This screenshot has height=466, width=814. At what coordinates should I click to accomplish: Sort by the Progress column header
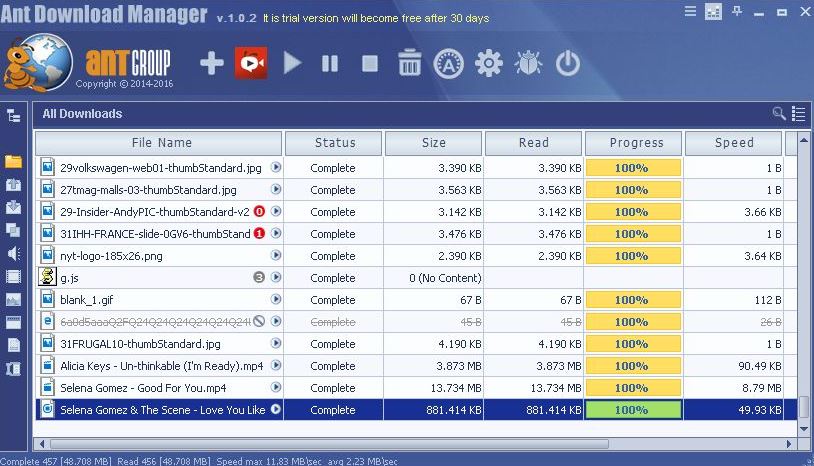coord(633,143)
